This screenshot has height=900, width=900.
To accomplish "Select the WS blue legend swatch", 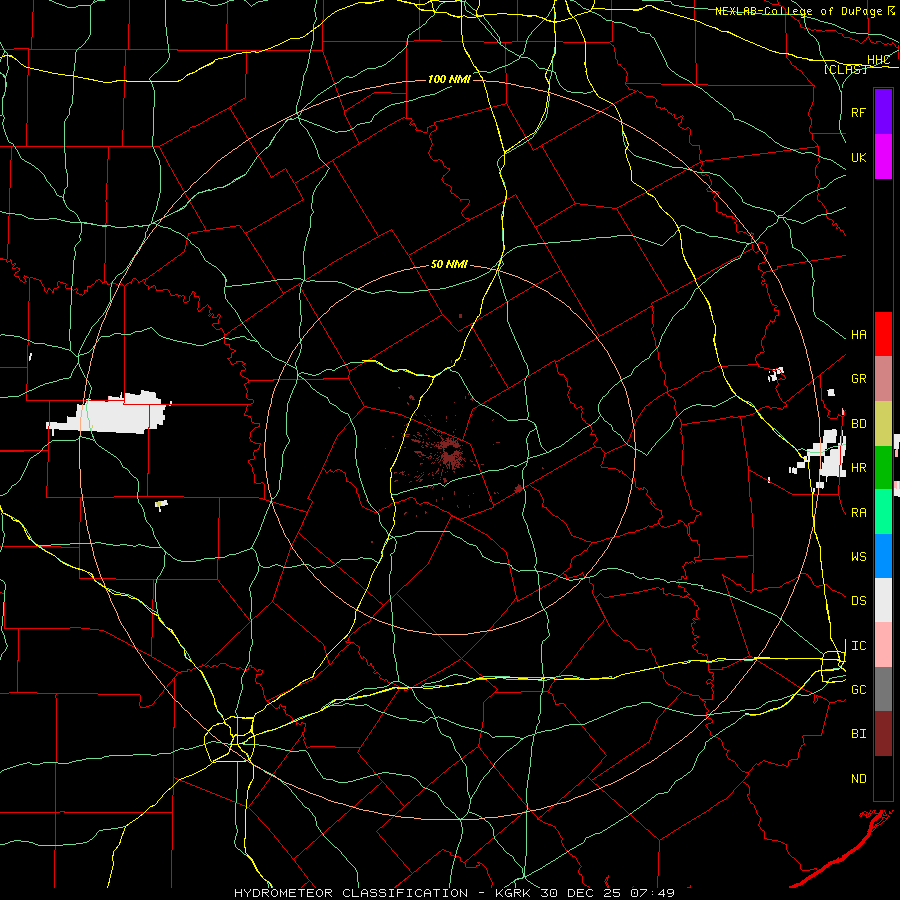I will pyautogui.click(x=883, y=556).
